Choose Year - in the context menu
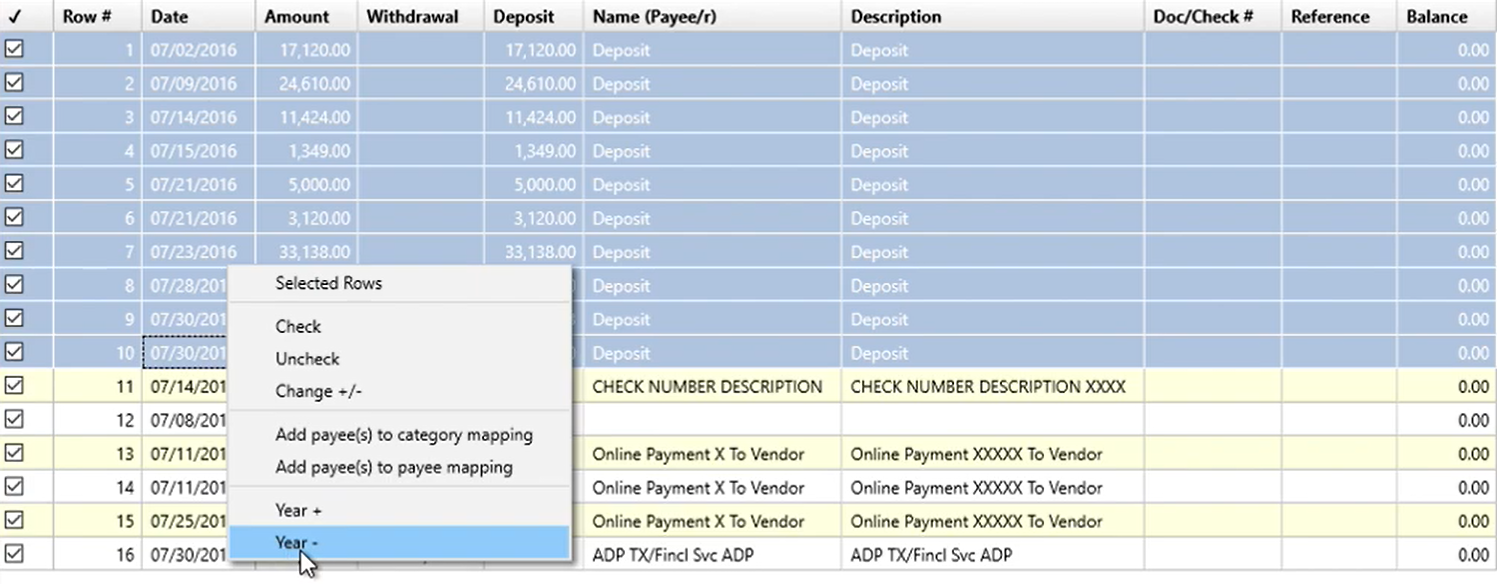 point(400,542)
